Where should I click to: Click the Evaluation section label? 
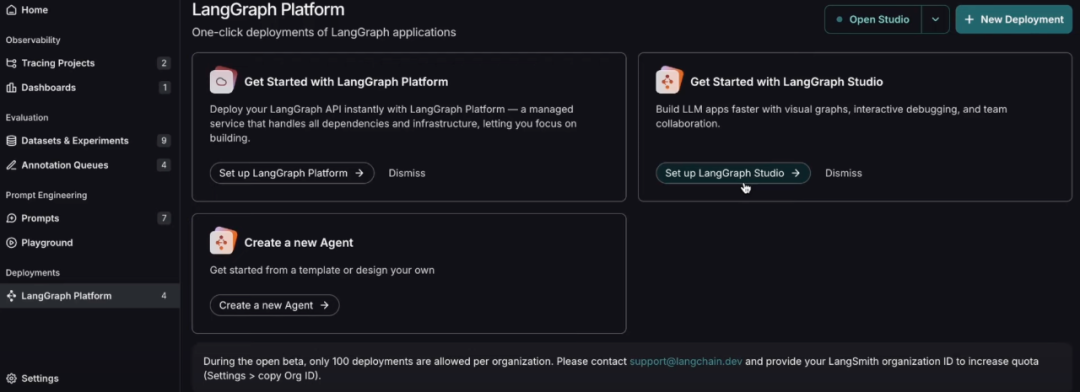(27, 118)
